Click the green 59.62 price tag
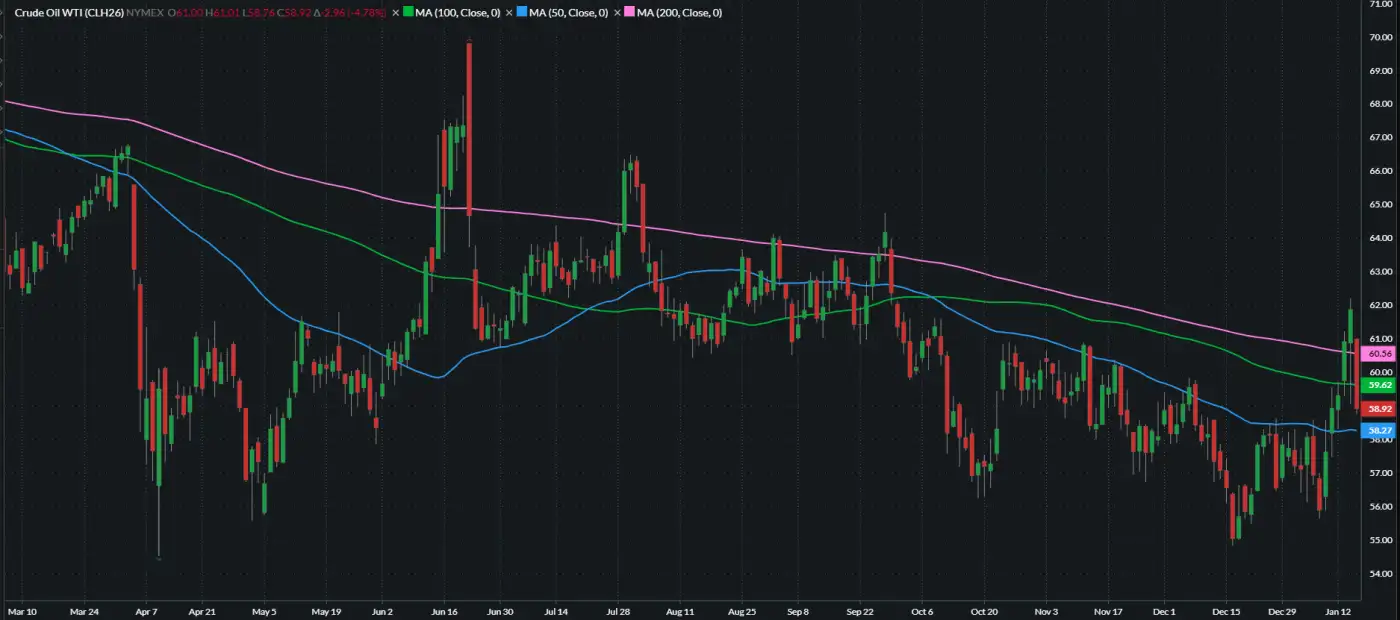The height and width of the screenshot is (620, 1400). pos(1380,385)
